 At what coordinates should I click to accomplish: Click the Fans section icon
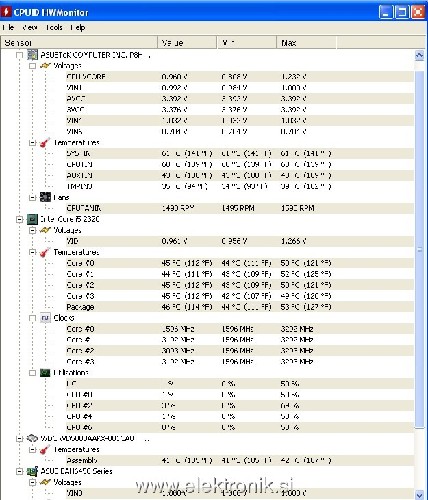45,197
